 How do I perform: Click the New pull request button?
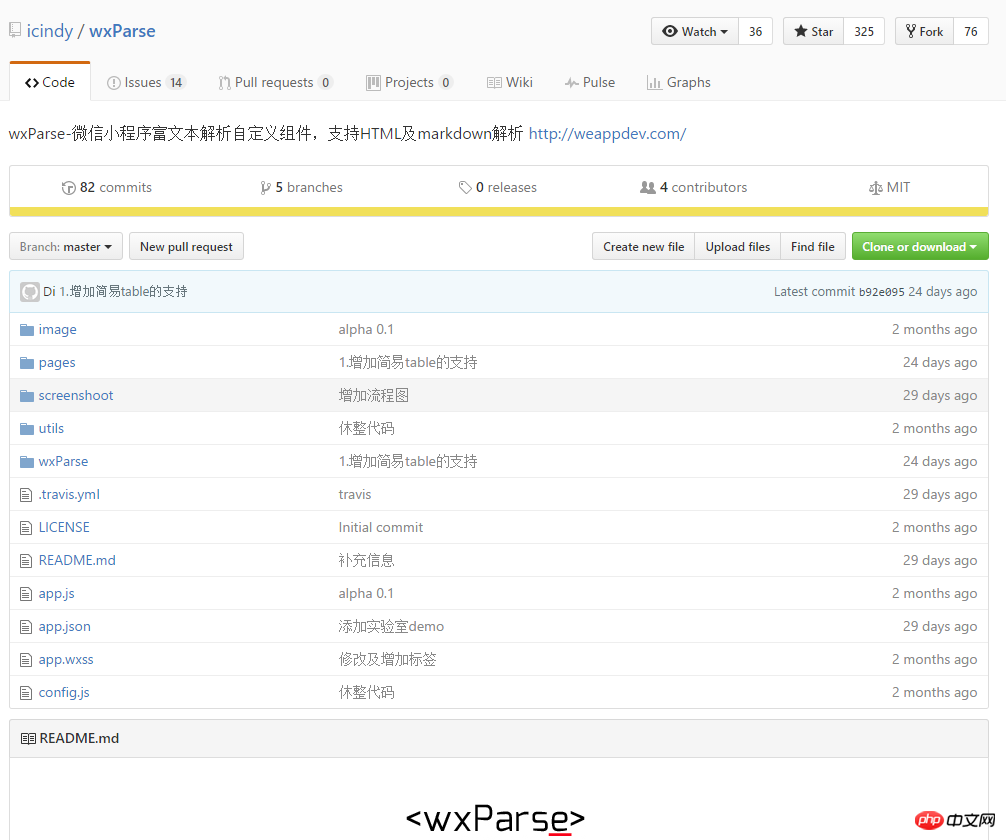186,247
